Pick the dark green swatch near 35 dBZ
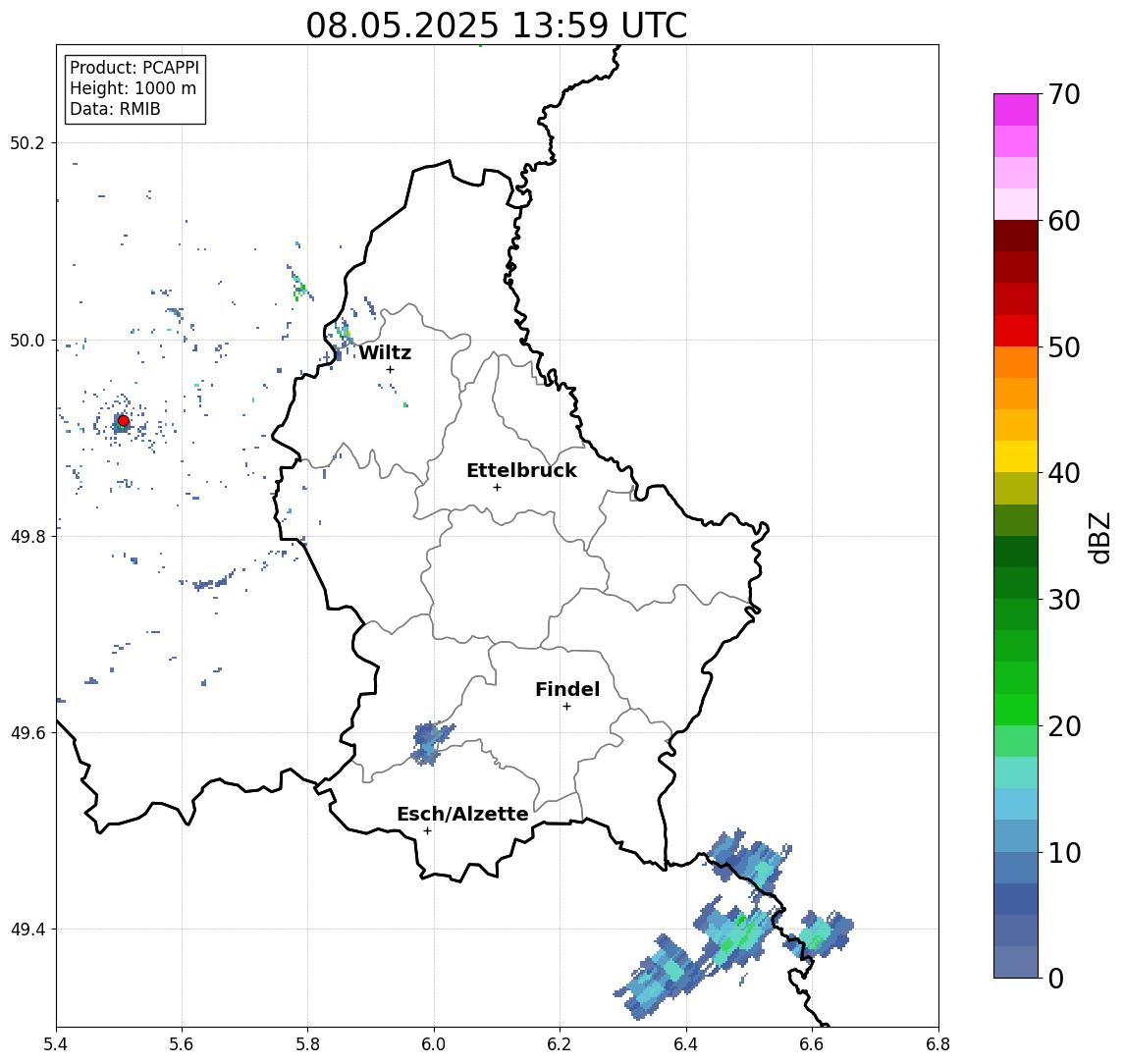Screen dimensions: 1124x1064 tap(1016, 552)
